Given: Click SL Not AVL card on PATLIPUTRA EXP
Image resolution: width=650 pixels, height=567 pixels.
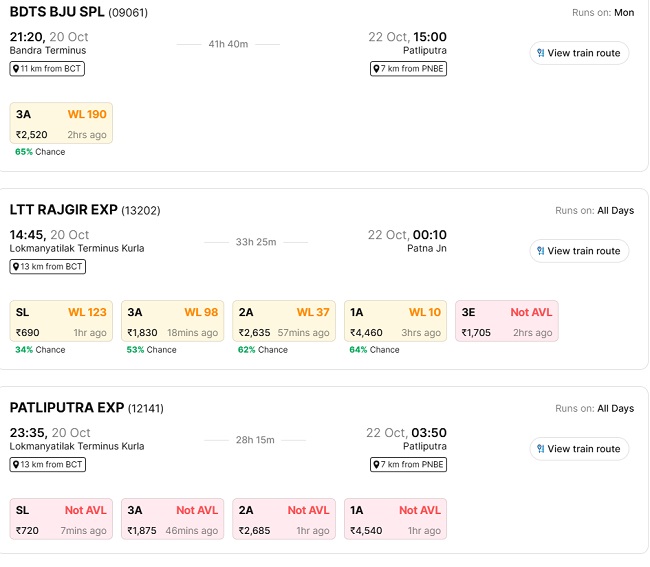Looking at the screenshot, I should click(61, 520).
